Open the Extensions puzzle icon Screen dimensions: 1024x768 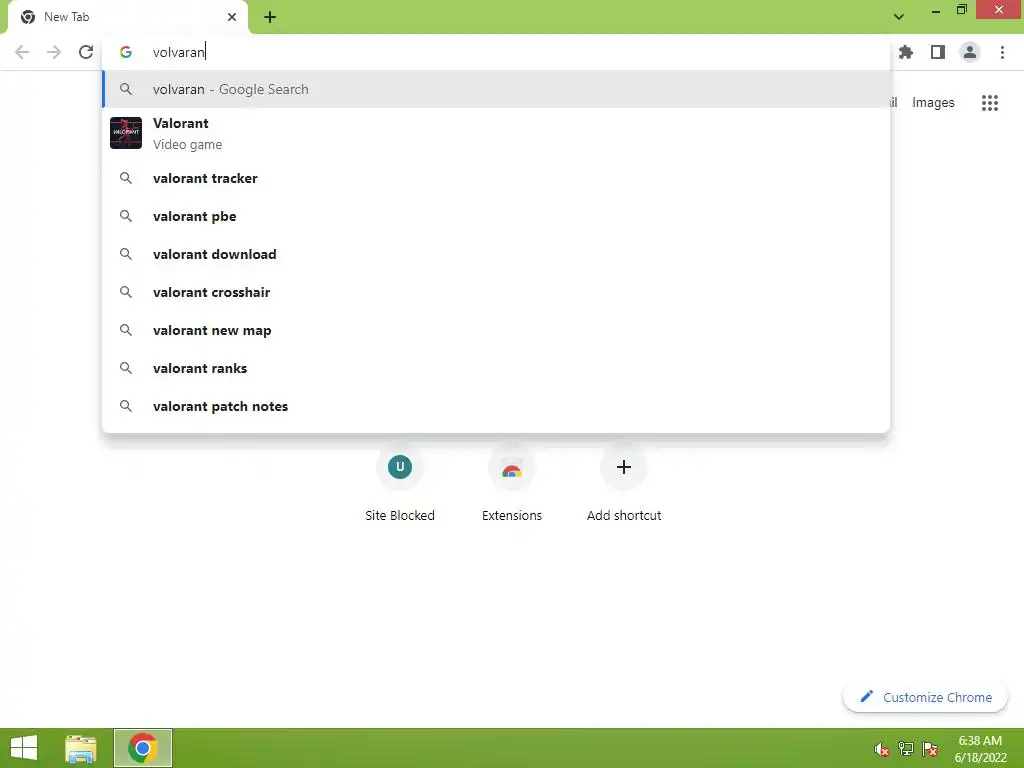[906, 52]
